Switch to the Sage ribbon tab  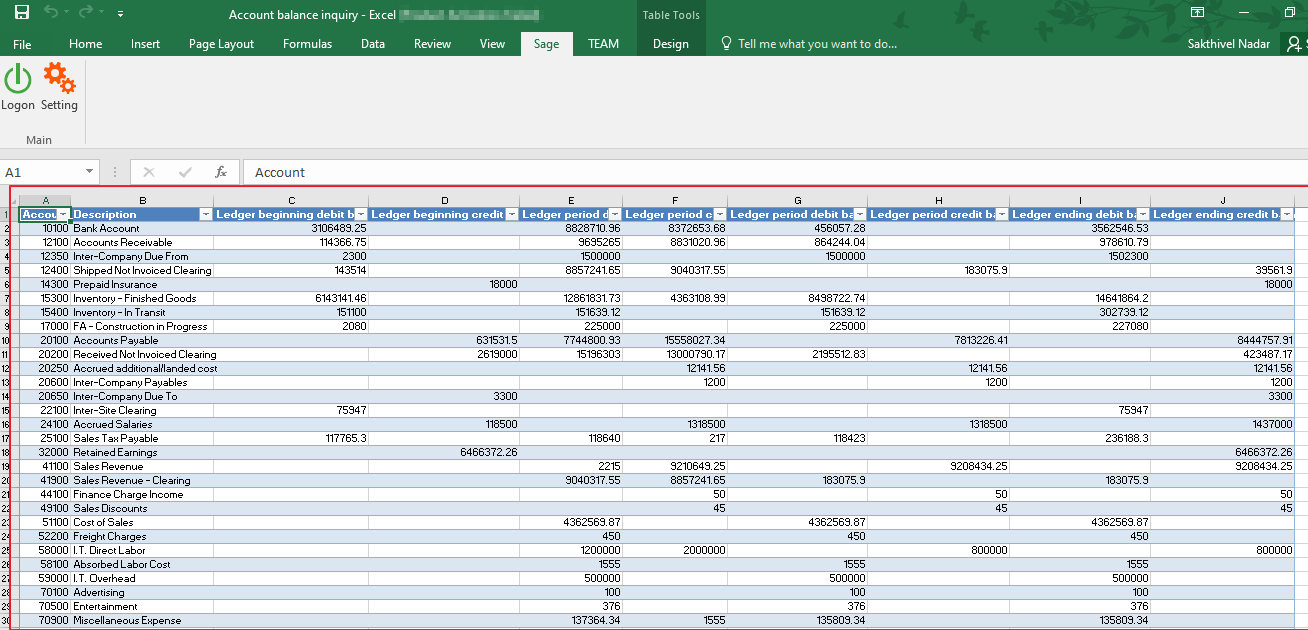pyautogui.click(x=546, y=44)
